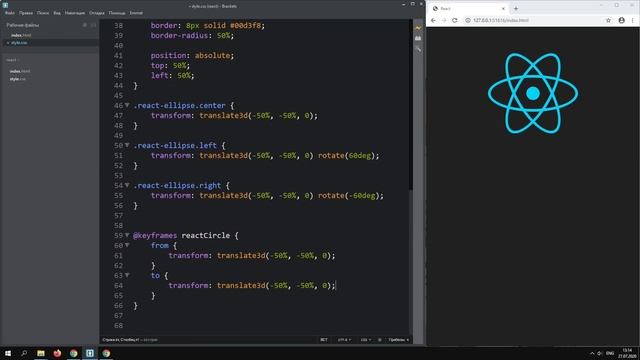
Task: Open the Windows Start menu
Action: pyautogui.click(x=8, y=353)
